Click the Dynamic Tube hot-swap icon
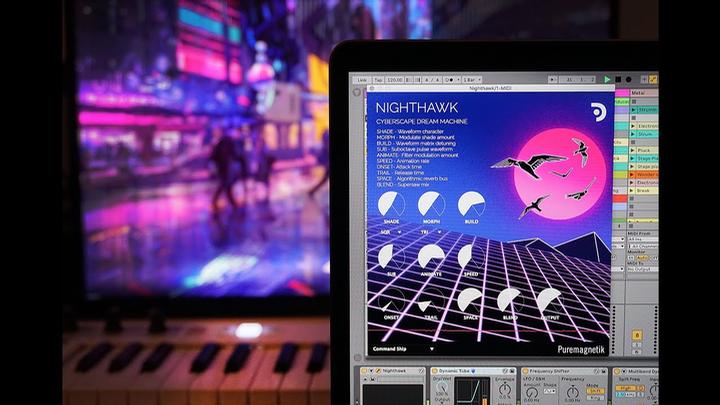Screen dimensions: 720x405 pyautogui.click(x=505, y=371)
